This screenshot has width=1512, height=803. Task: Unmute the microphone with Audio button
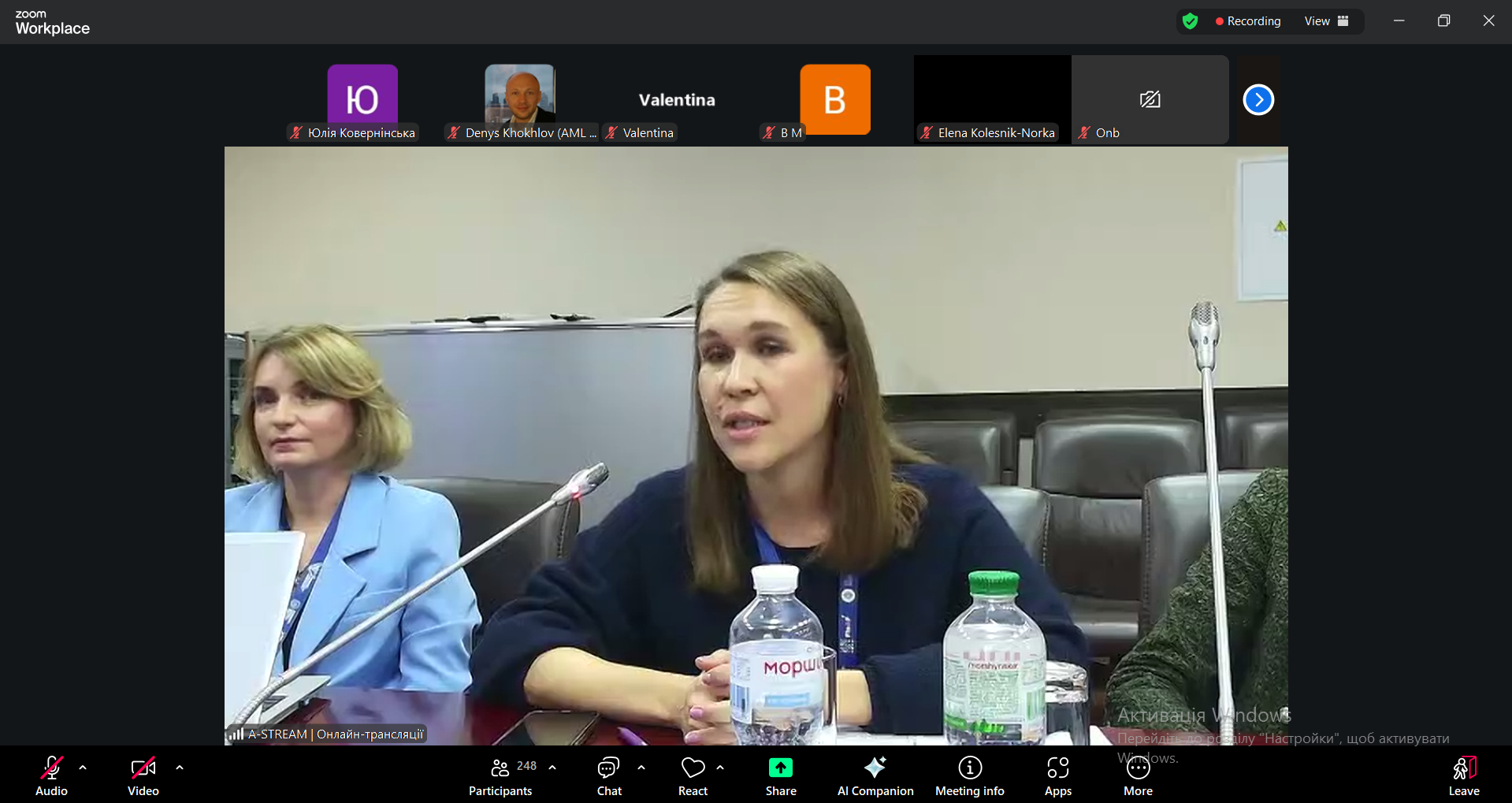tap(52, 775)
